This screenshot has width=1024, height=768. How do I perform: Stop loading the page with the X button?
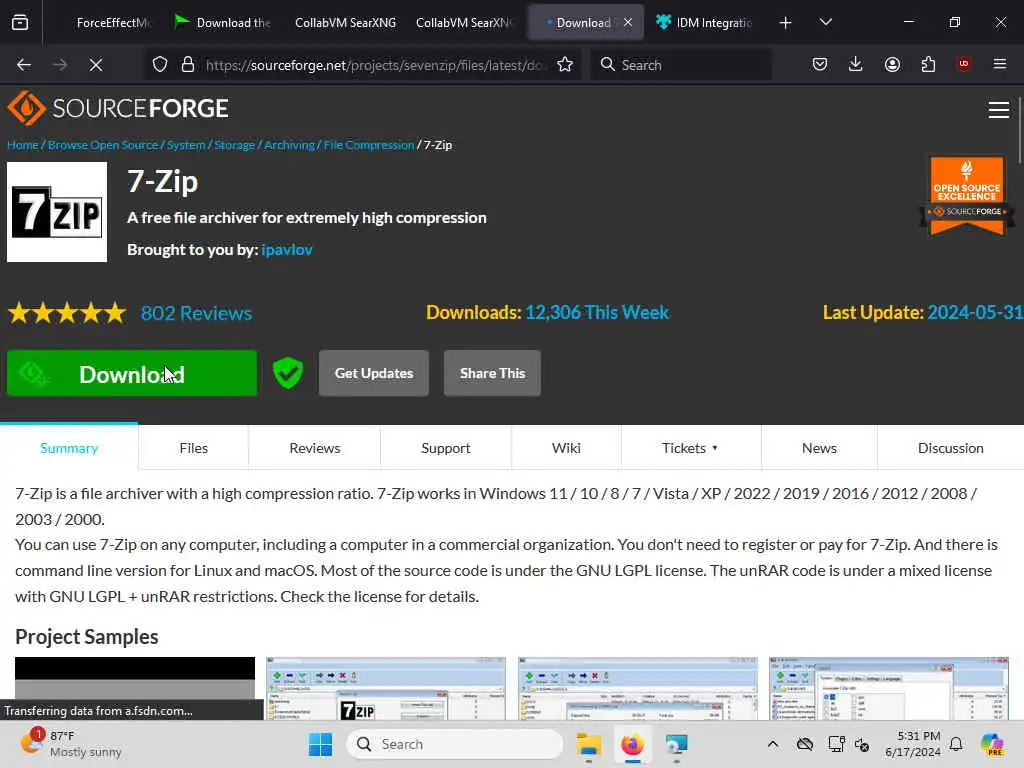pyautogui.click(x=95, y=65)
